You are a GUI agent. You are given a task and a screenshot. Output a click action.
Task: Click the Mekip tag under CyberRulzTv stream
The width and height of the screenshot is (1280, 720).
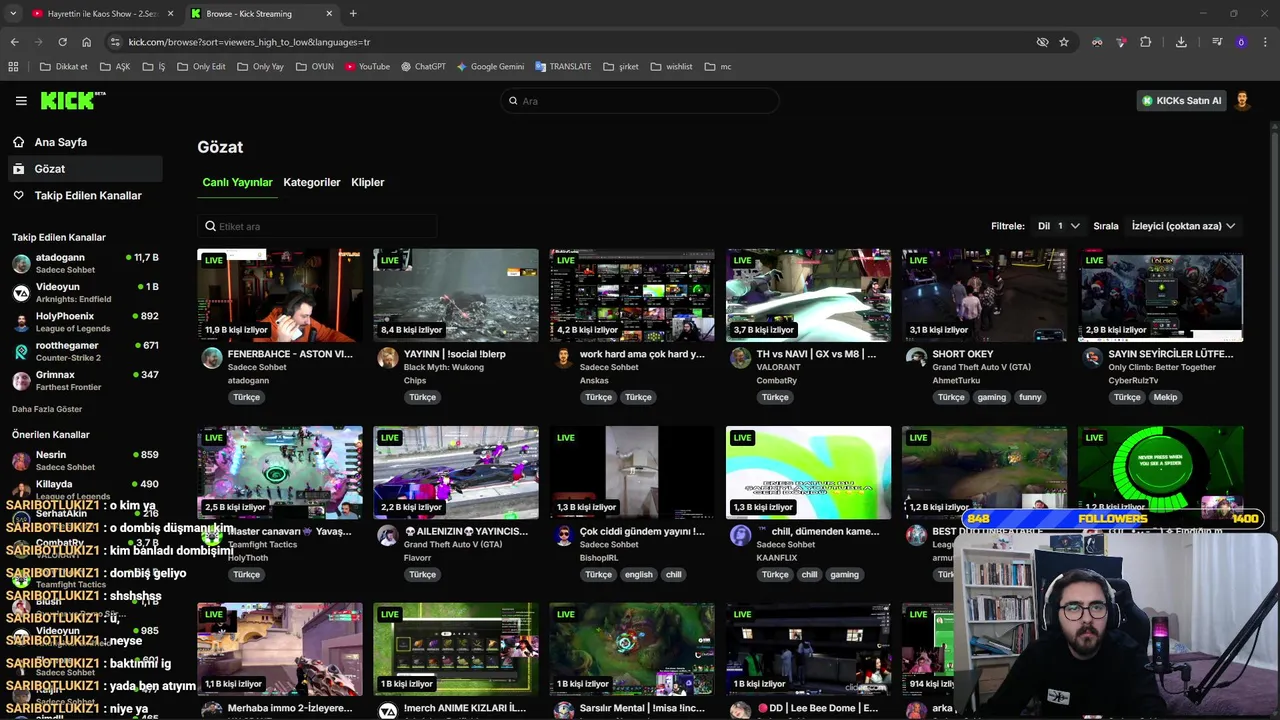point(1165,397)
